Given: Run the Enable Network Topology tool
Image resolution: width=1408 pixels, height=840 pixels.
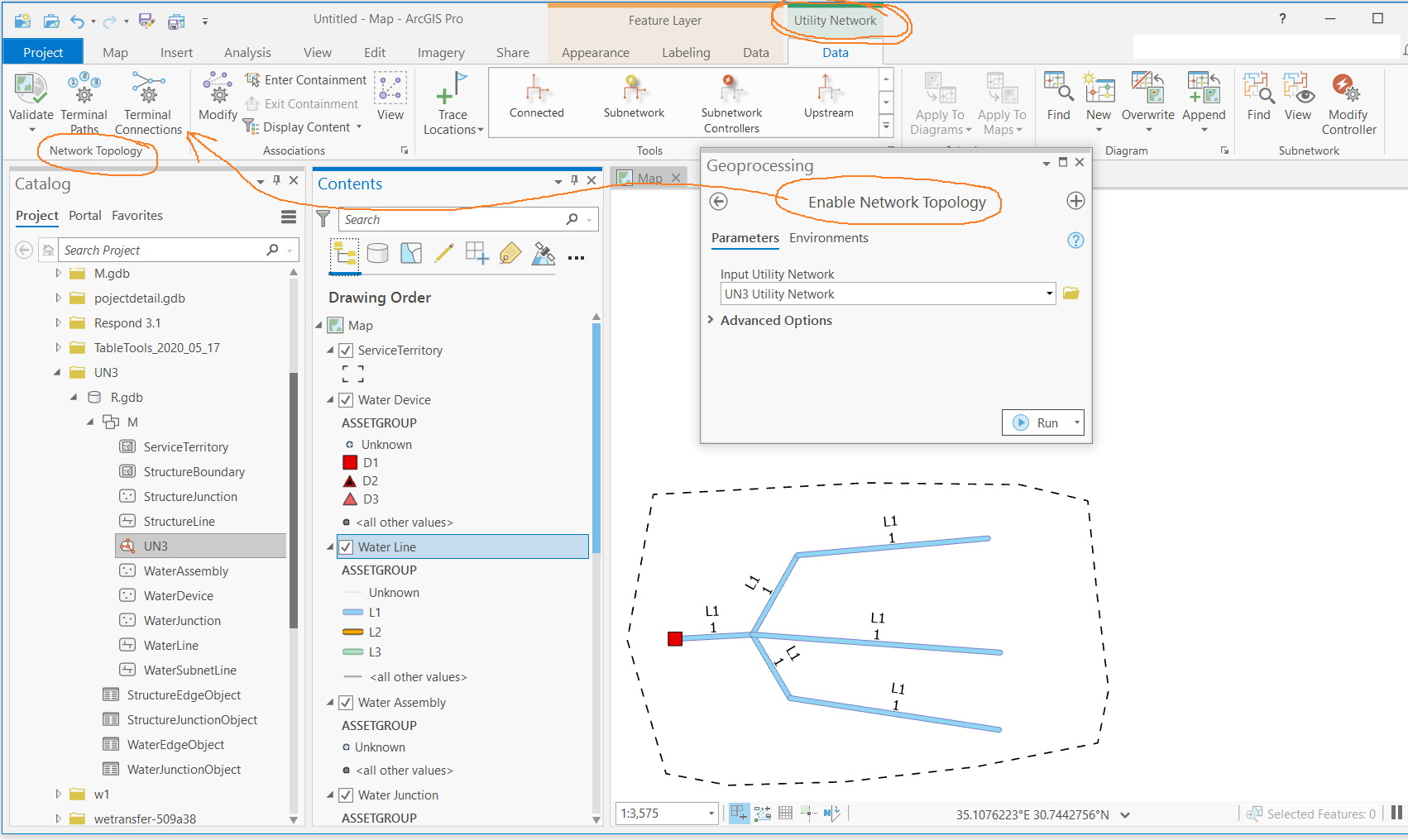Looking at the screenshot, I should pyautogui.click(x=1037, y=422).
